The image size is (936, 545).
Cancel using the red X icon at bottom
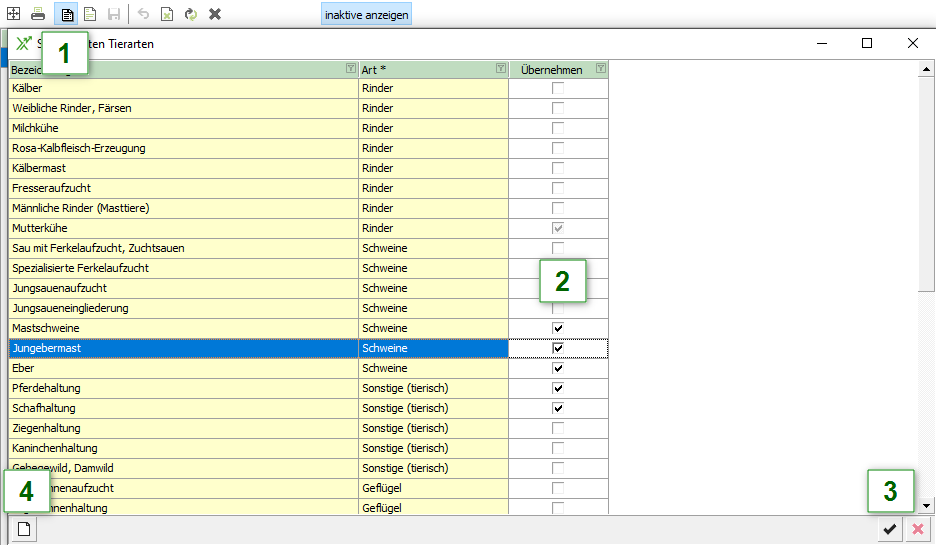916,530
